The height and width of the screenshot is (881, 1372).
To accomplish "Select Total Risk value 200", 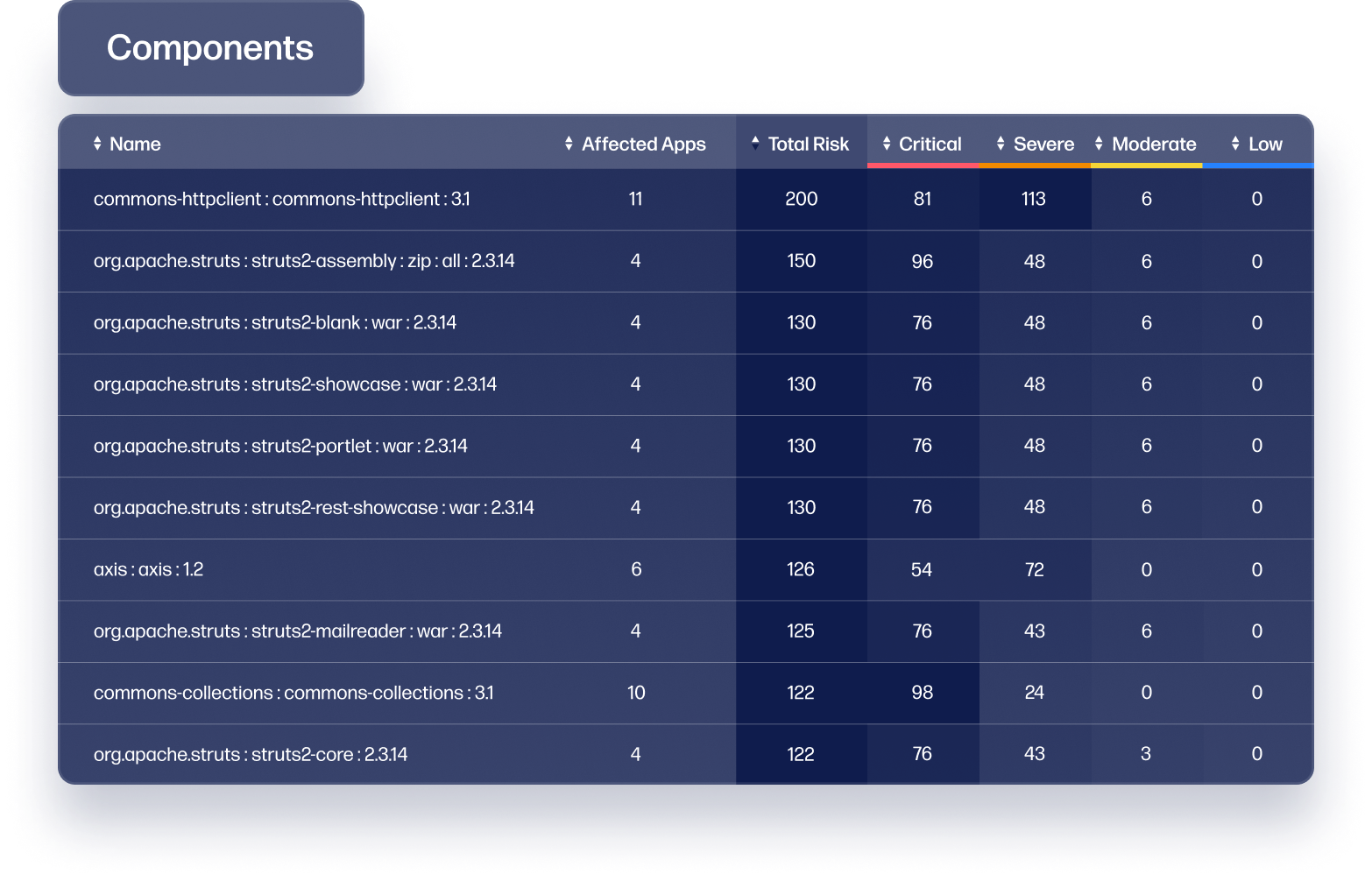I will pyautogui.click(x=801, y=199).
